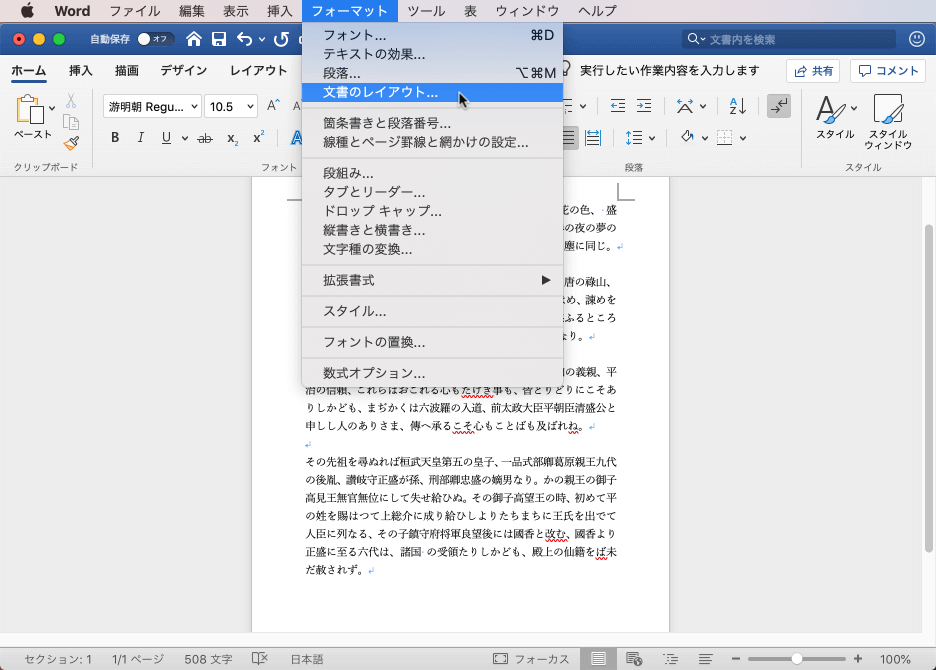Click the zoom slider in status bar
Viewport: 936px width, 670px height.
click(x=796, y=659)
